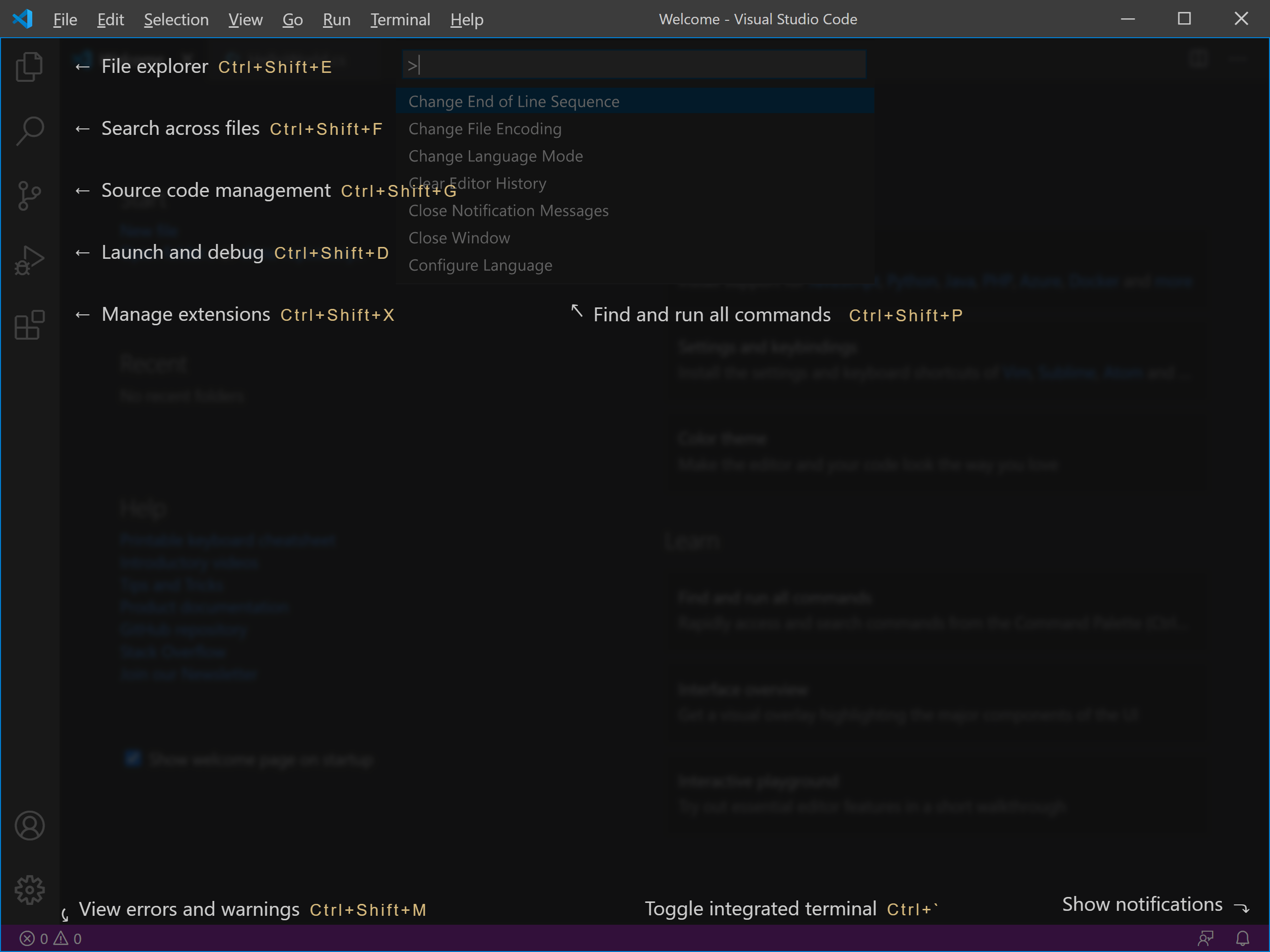Click the Accounts icon in activity bar

pyautogui.click(x=29, y=825)
